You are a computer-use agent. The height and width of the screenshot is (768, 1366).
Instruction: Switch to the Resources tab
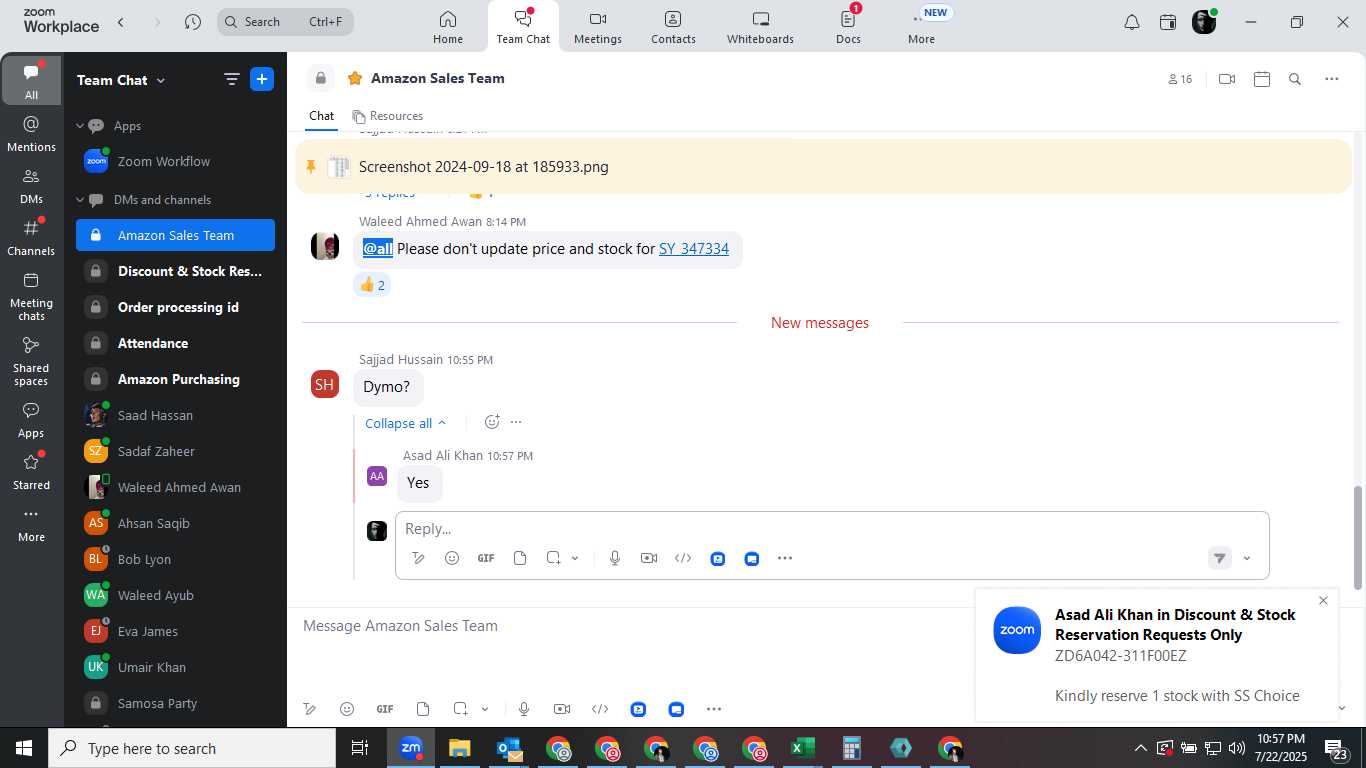[387, 116]
